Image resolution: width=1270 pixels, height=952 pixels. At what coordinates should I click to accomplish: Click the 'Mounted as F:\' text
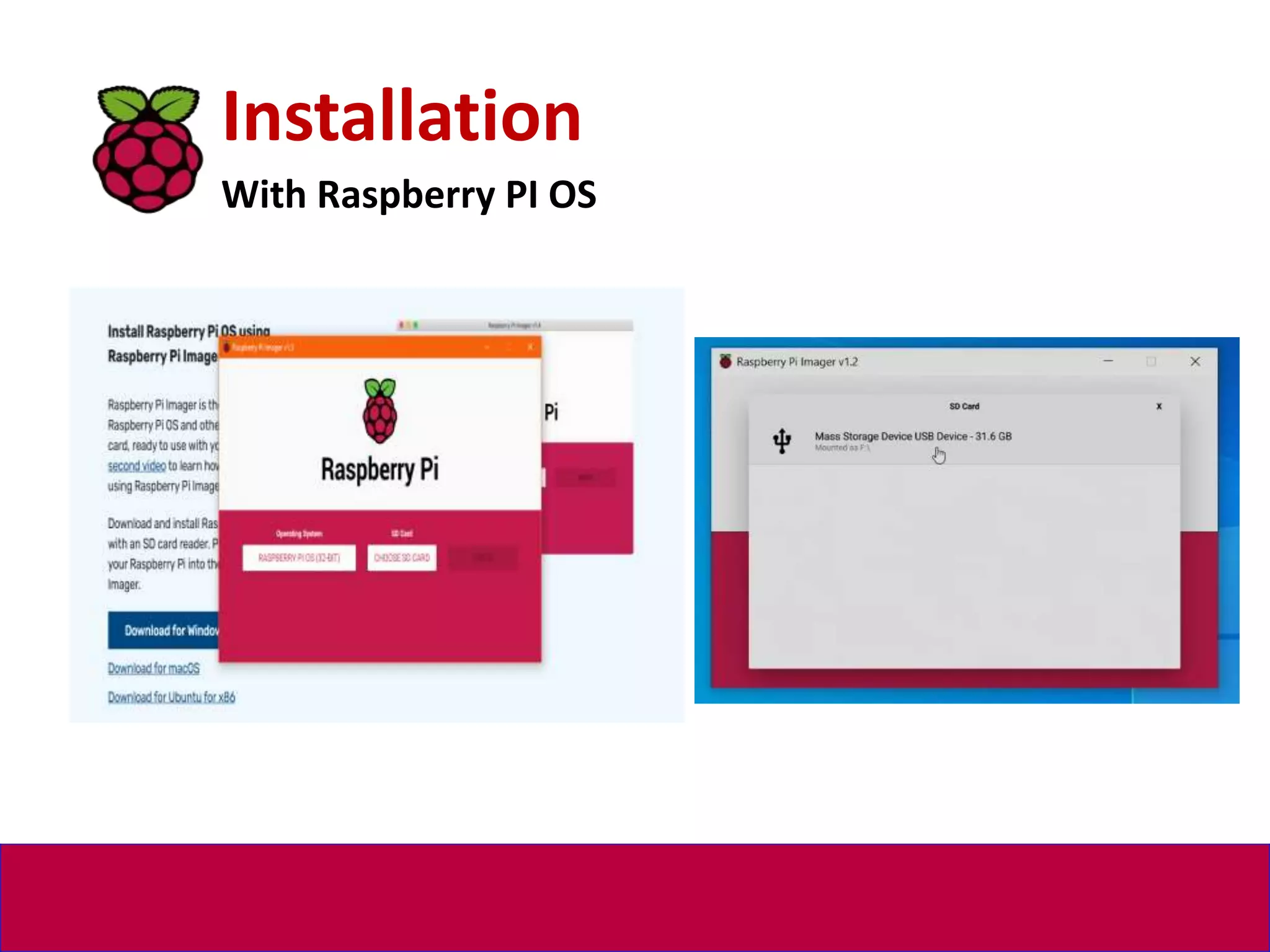click(x=842, y=448)
